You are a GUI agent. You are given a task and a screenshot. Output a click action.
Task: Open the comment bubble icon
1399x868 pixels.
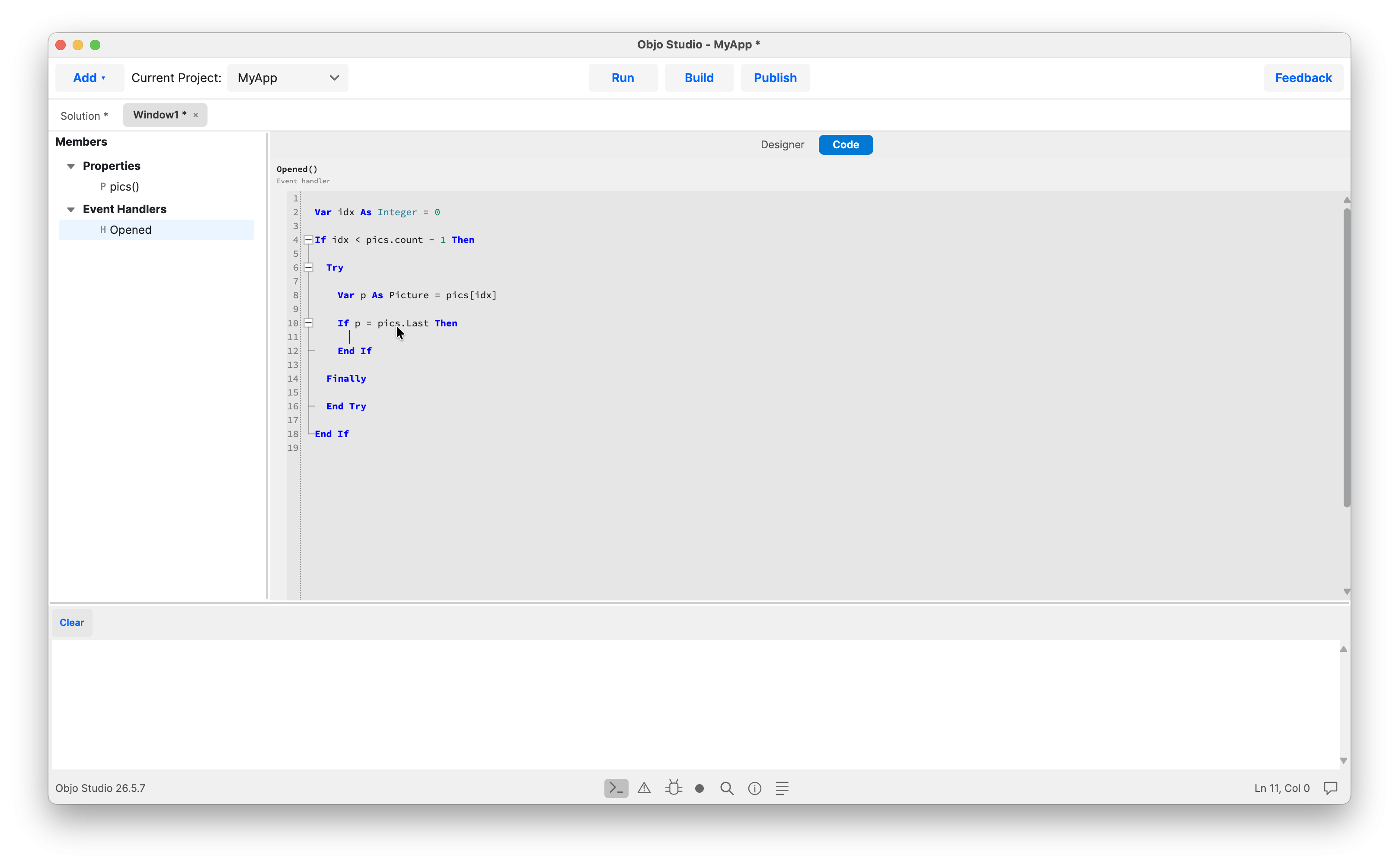[x=1330, y=788]
